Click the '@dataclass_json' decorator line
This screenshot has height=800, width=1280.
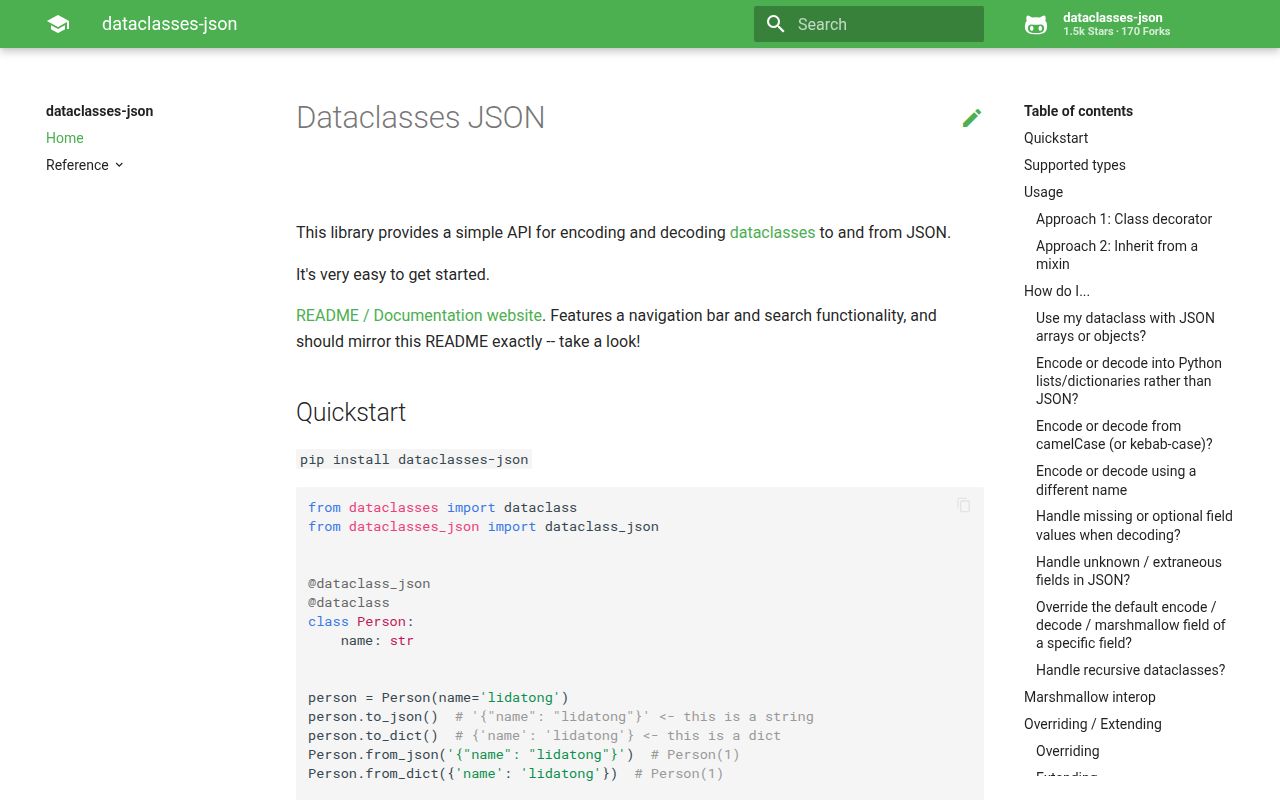tap(369, 583)
